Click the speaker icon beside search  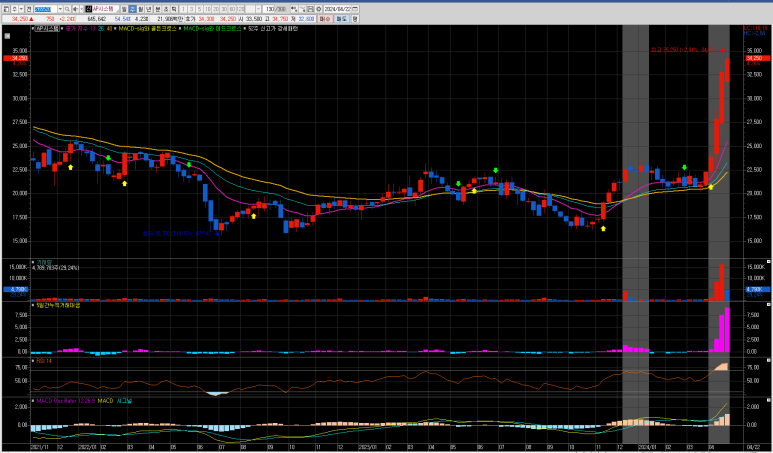pyautogui.click(x=75, y=9)
